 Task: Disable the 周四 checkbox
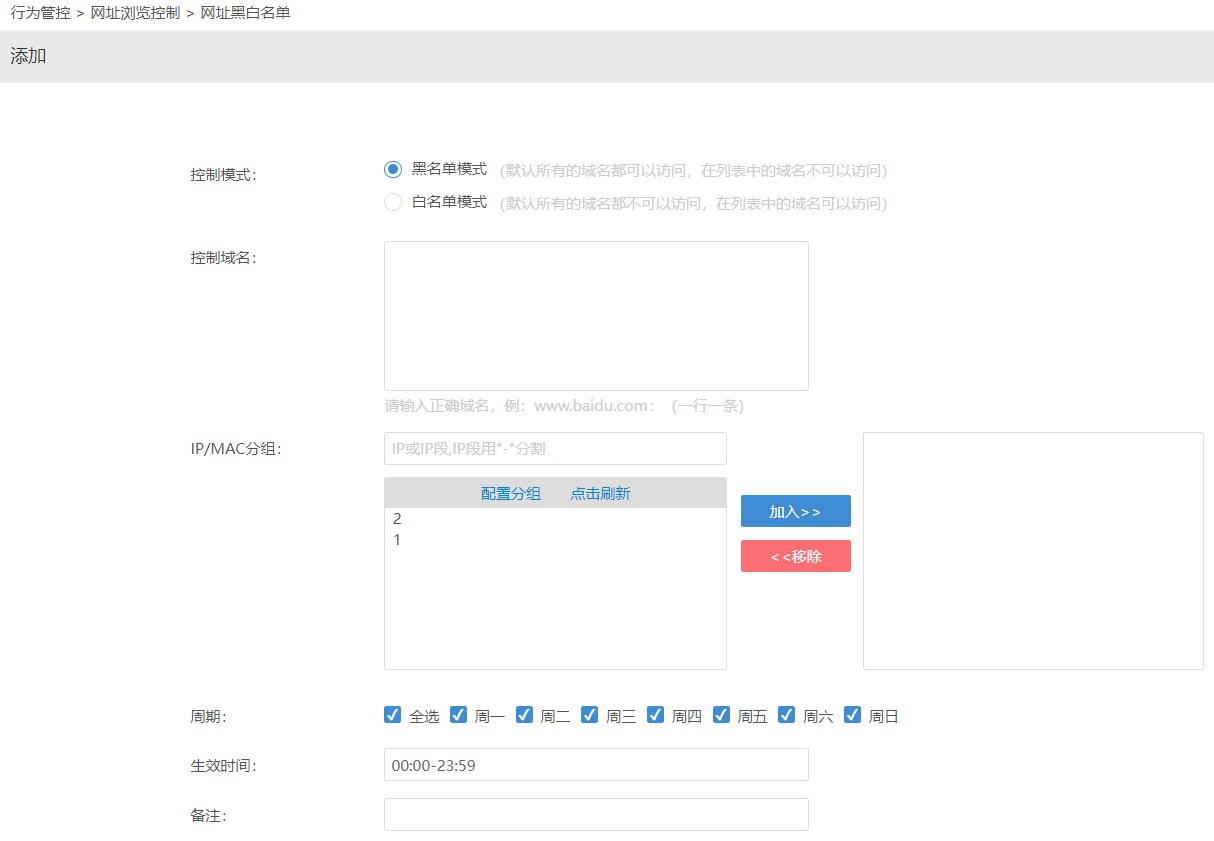click(x=656, y=715)
